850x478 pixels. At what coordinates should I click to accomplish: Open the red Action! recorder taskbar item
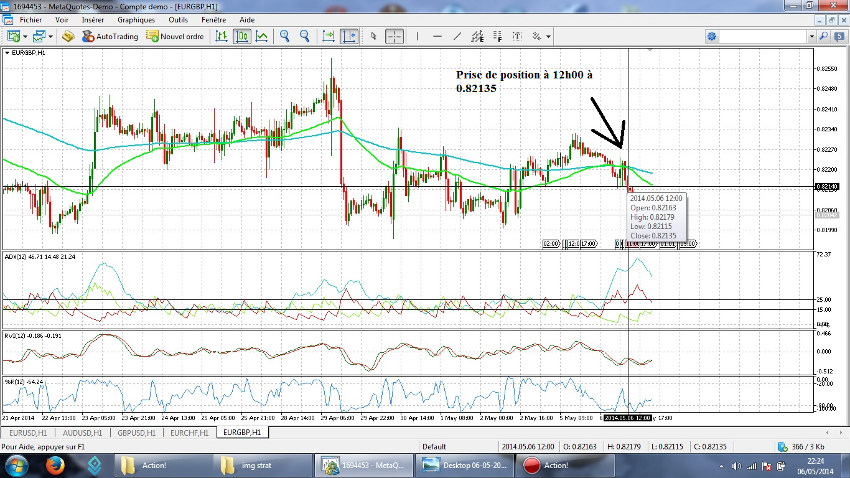click(564, 466)
